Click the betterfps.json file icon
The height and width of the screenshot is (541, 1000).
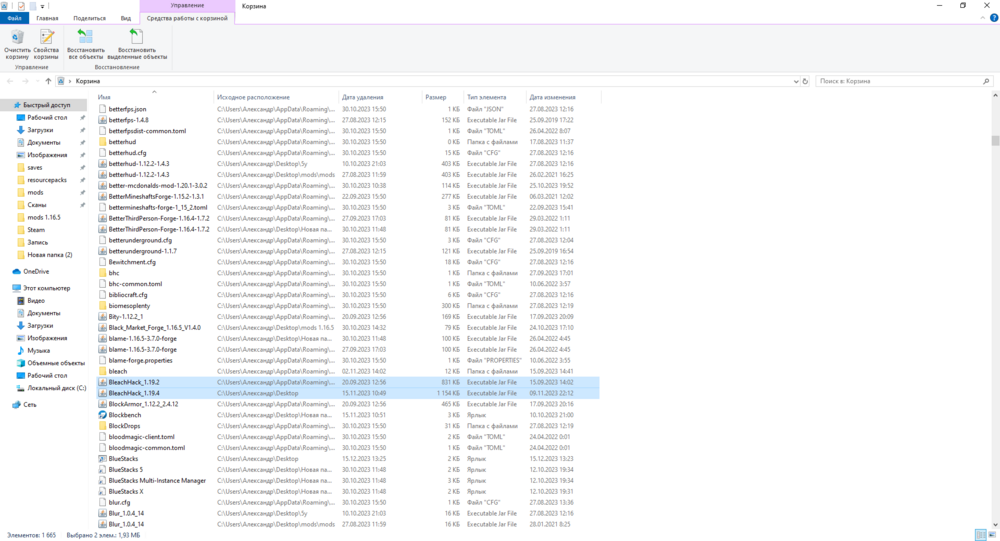102,109
